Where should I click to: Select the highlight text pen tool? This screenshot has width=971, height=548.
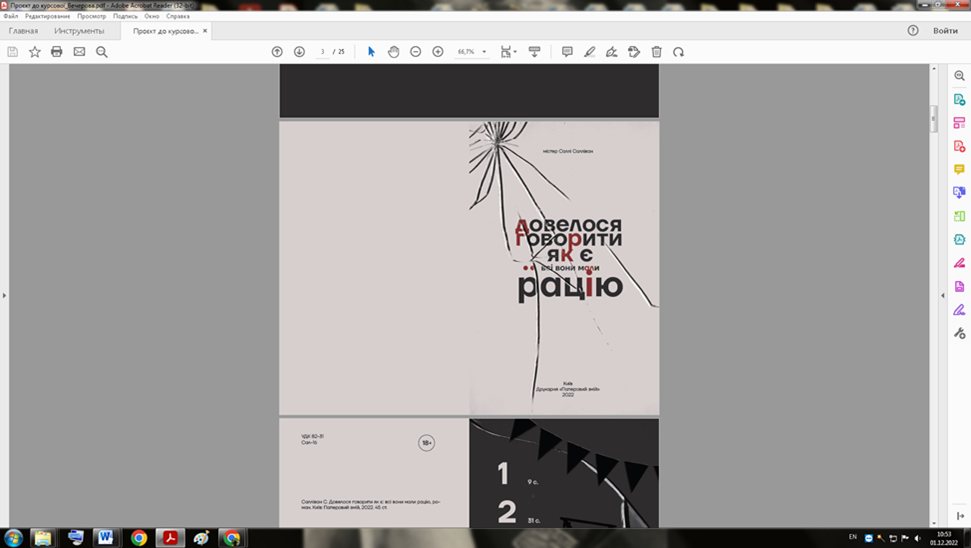[590, 52]
